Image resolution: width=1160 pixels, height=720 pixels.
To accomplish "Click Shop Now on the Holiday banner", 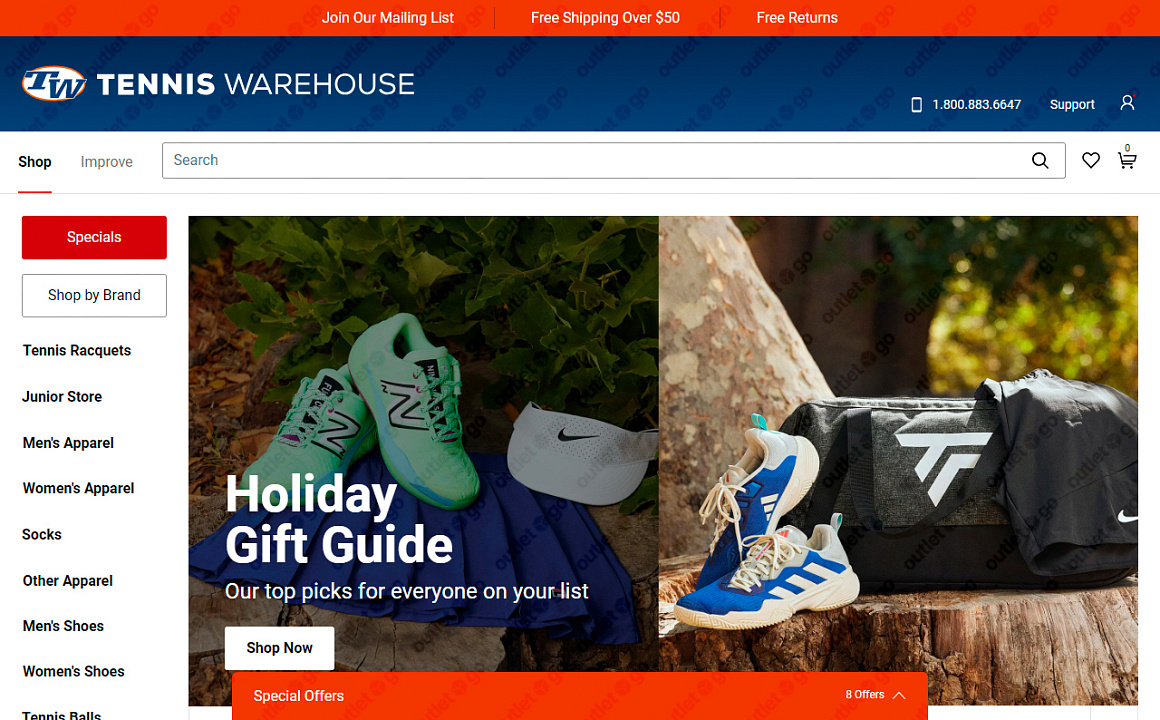I will point(280,648).
